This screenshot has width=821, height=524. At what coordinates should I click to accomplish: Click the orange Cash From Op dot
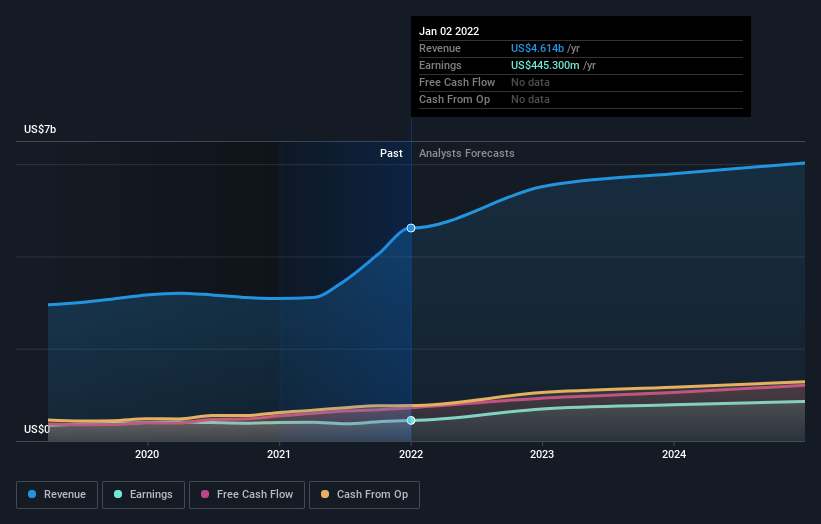[x=325, y=494]
